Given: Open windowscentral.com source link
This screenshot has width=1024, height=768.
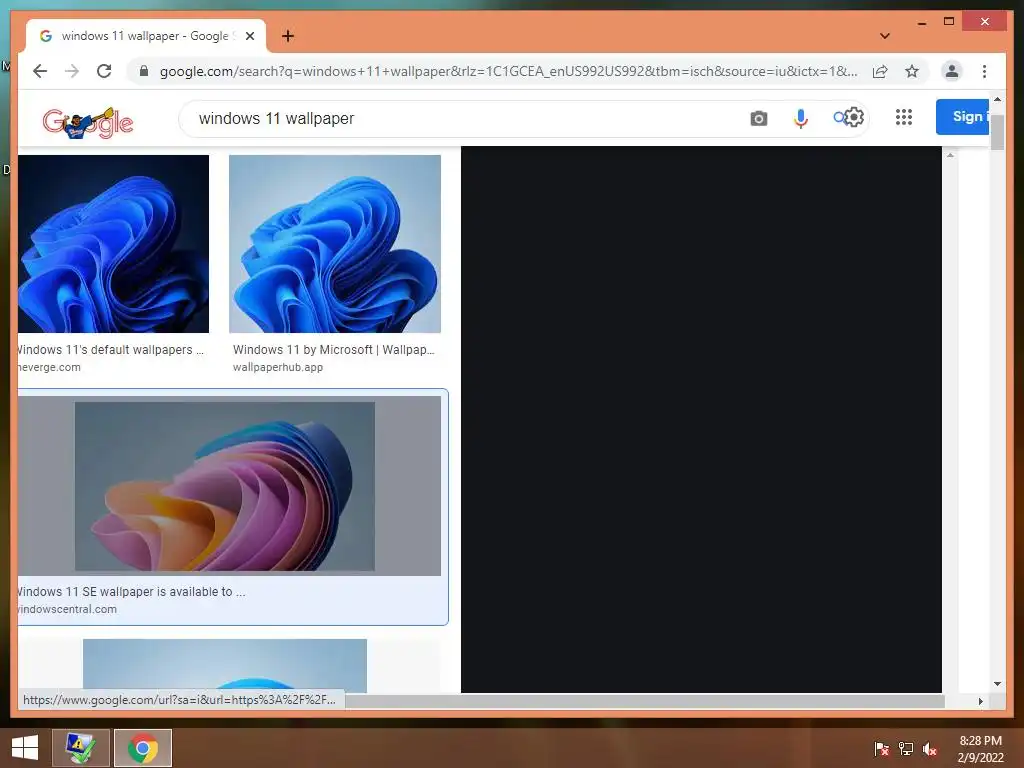Looking at the screenshot, I should 67,609.
